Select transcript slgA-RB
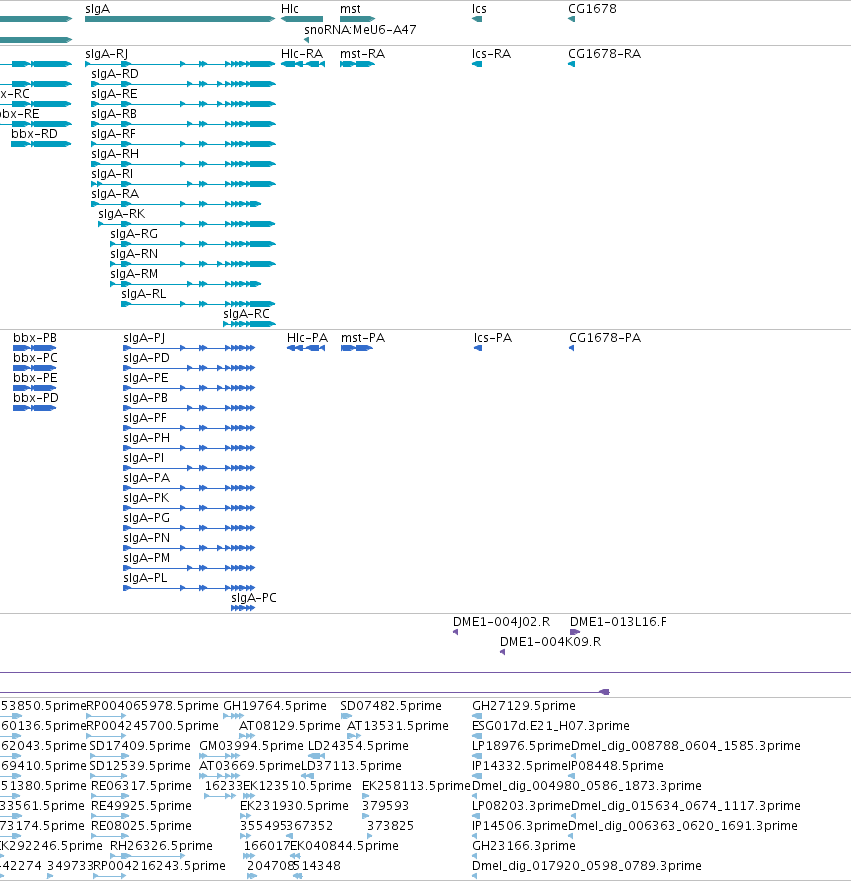 coord(183,124)
